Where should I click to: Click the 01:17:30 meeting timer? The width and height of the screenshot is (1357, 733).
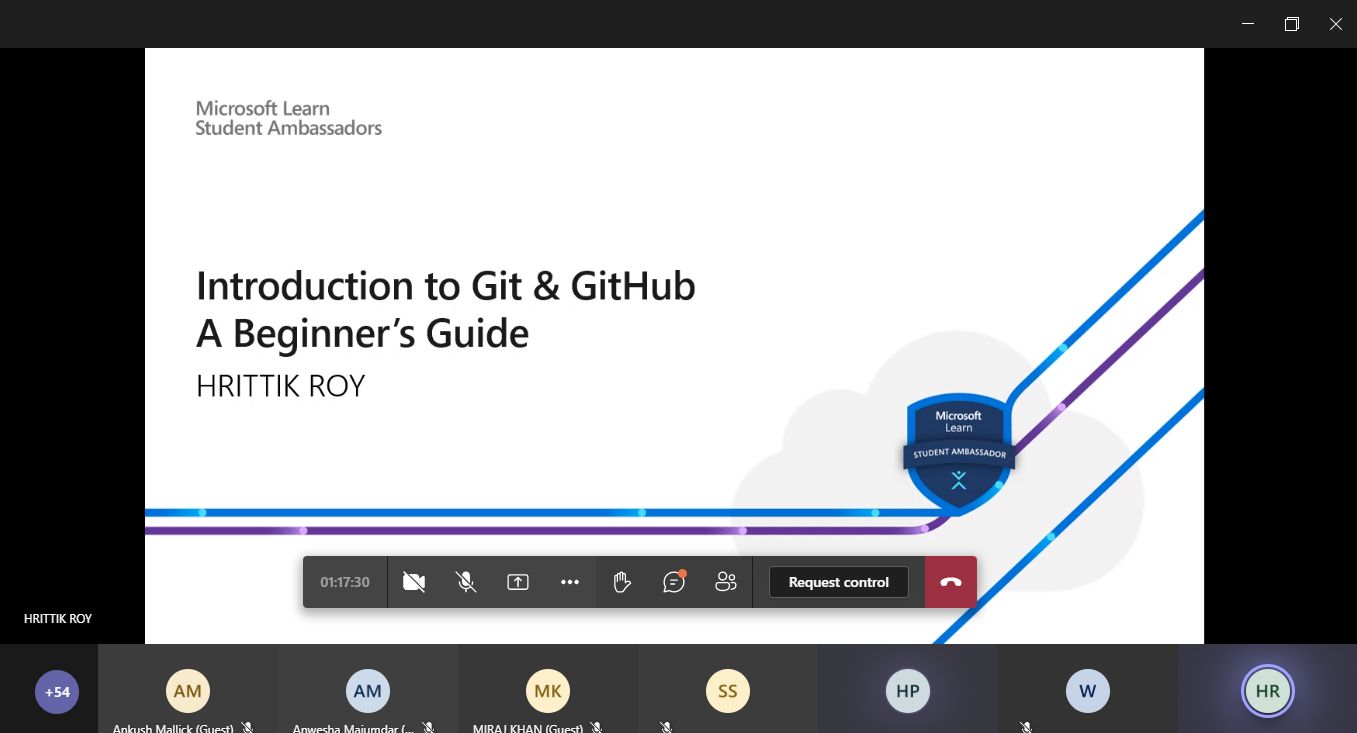345,582
